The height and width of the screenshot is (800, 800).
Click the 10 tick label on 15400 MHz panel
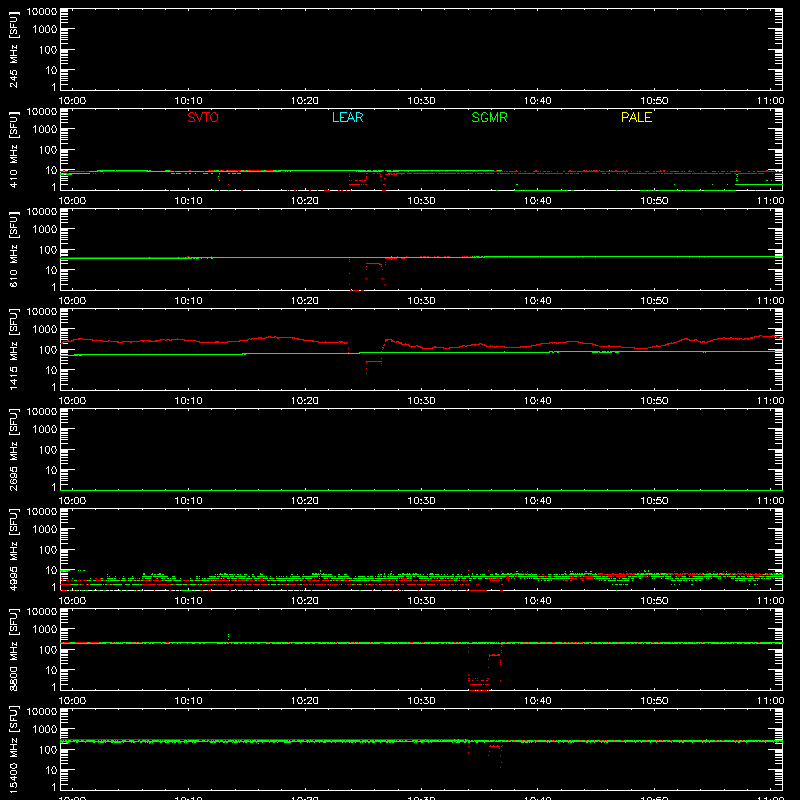51,770
